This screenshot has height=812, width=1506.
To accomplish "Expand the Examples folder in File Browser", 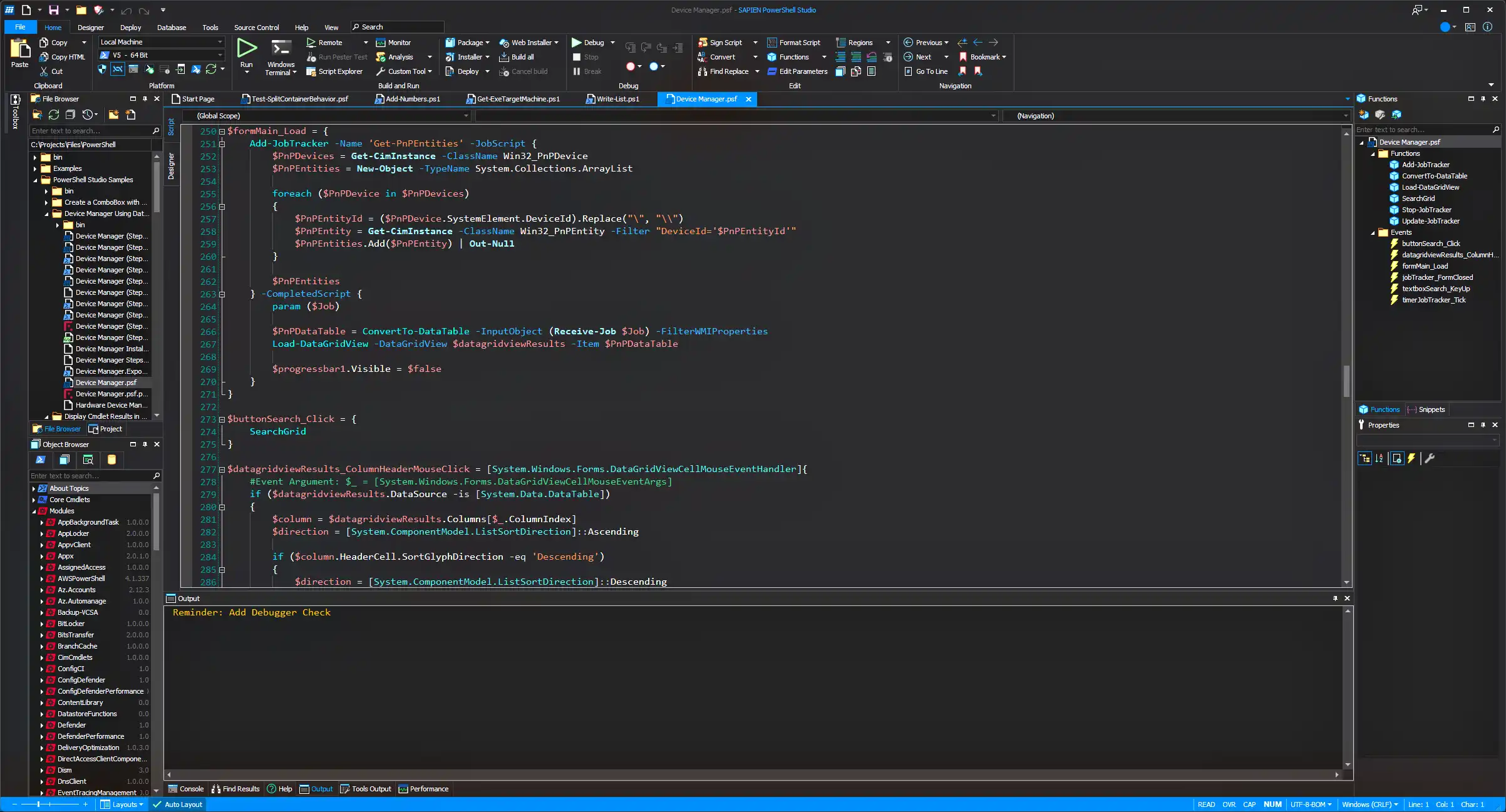I will click(x=35, y=168).
